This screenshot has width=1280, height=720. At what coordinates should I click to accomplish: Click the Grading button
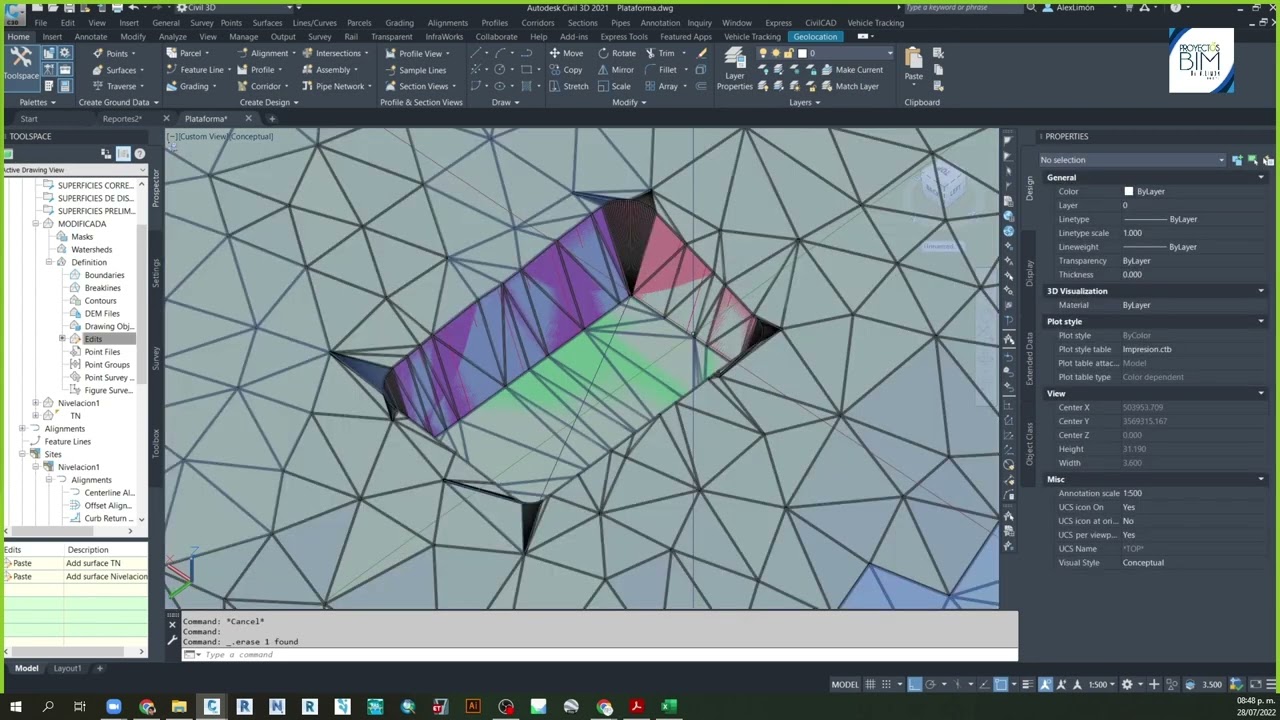click(190, 86)
